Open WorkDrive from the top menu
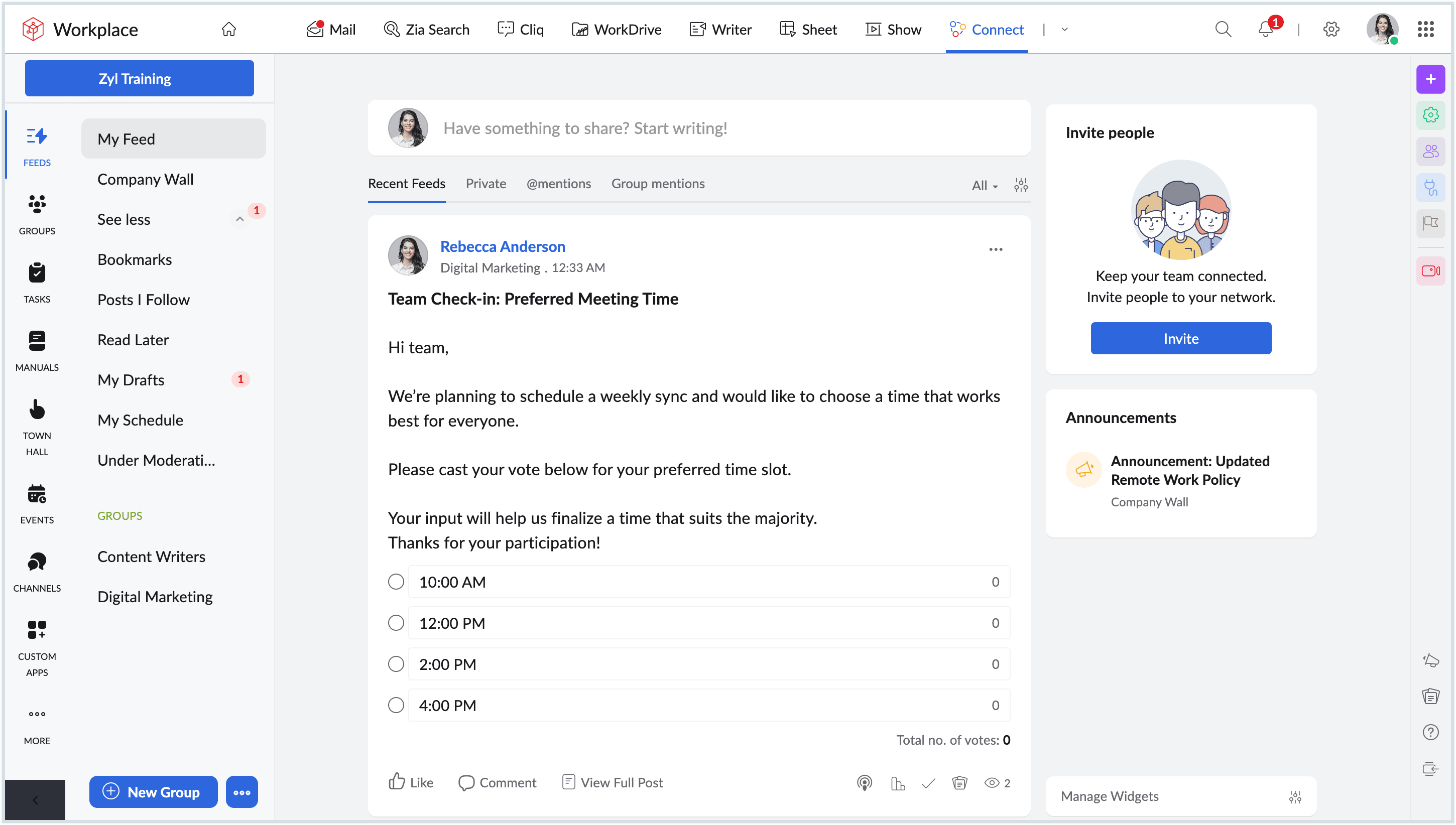 (617, 30)
